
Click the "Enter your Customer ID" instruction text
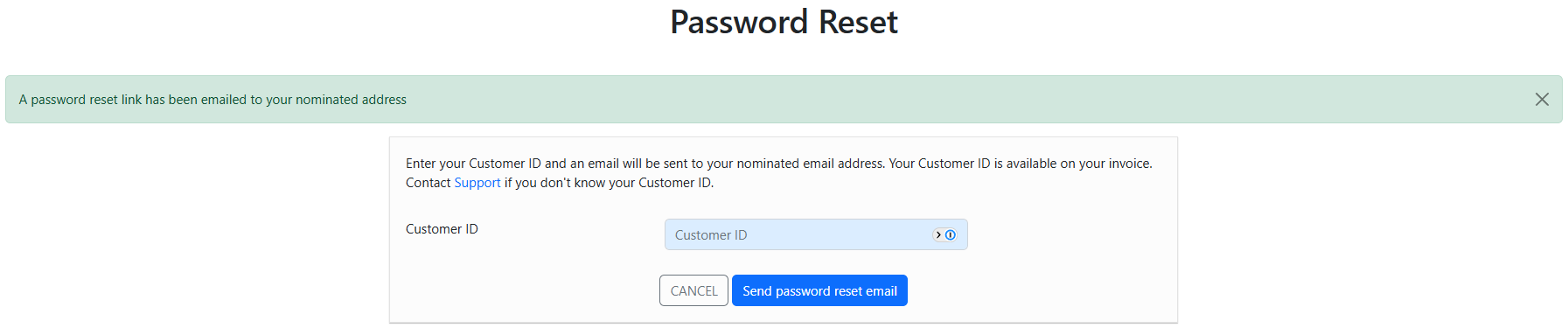(473, 164)
